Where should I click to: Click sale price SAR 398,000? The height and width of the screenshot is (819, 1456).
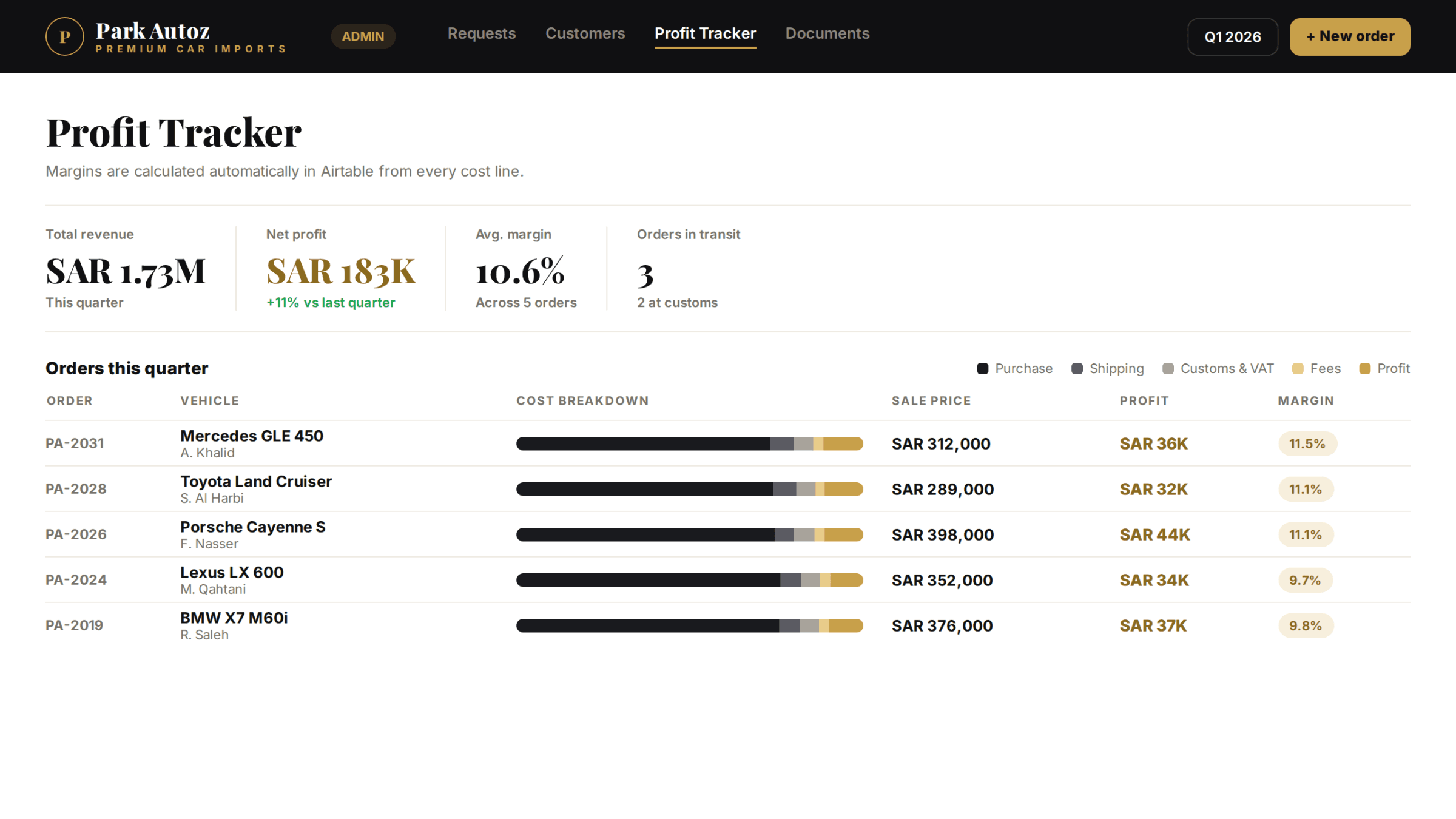(943, 535)
